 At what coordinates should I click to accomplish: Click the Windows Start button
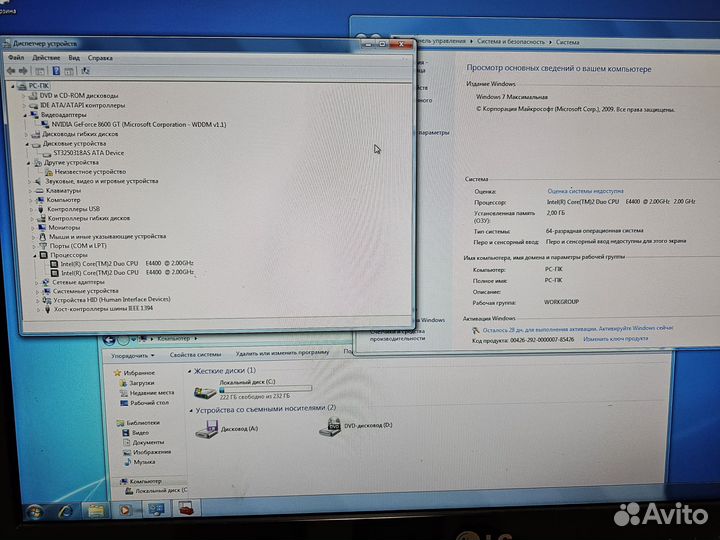coord(34,512)
